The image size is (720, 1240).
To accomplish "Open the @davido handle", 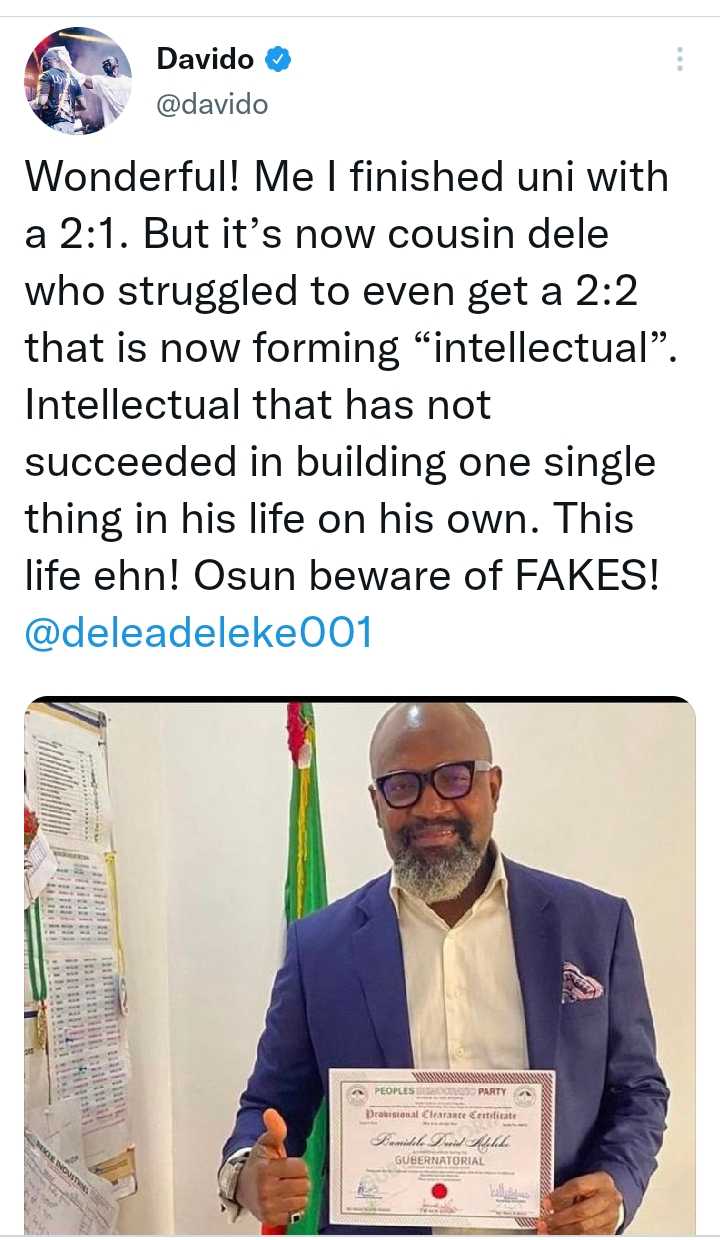I will coord(212,103).
